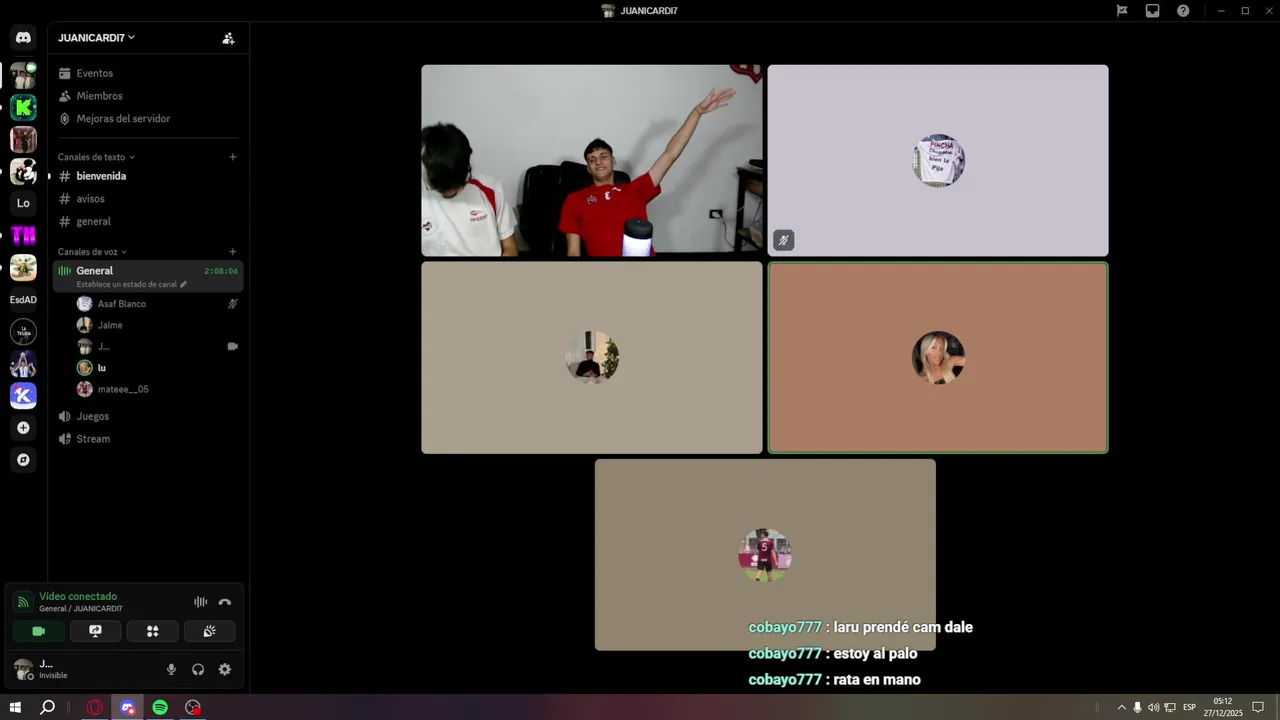Select mateee__05 in the voice list

(158, 389)
